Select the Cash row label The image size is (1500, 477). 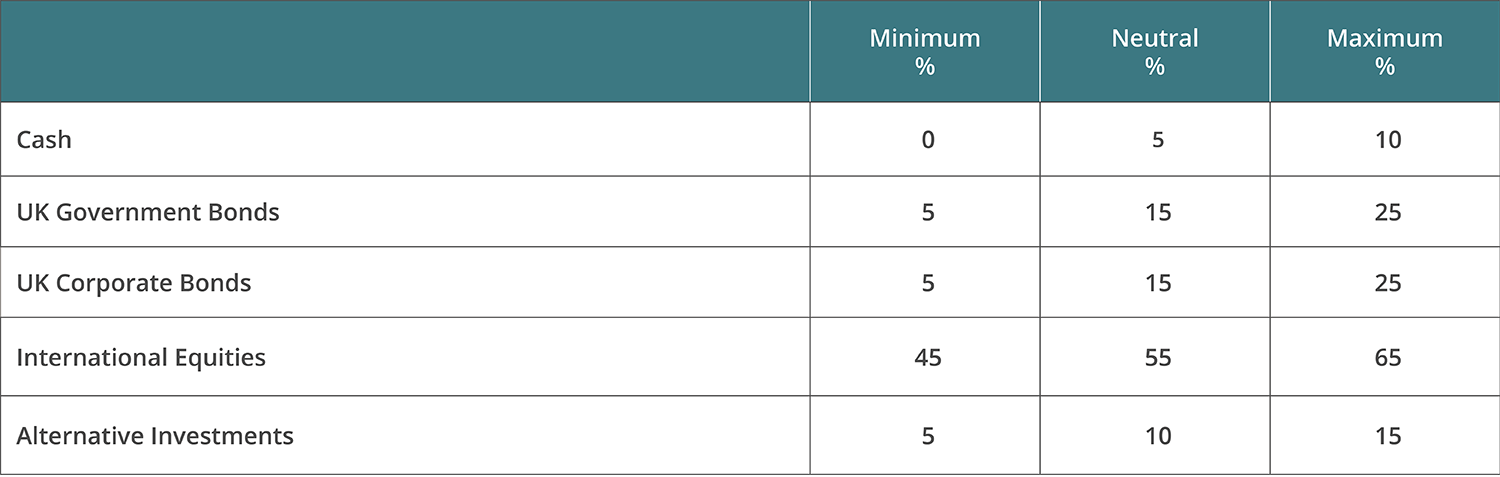click(x=44, y=139)
